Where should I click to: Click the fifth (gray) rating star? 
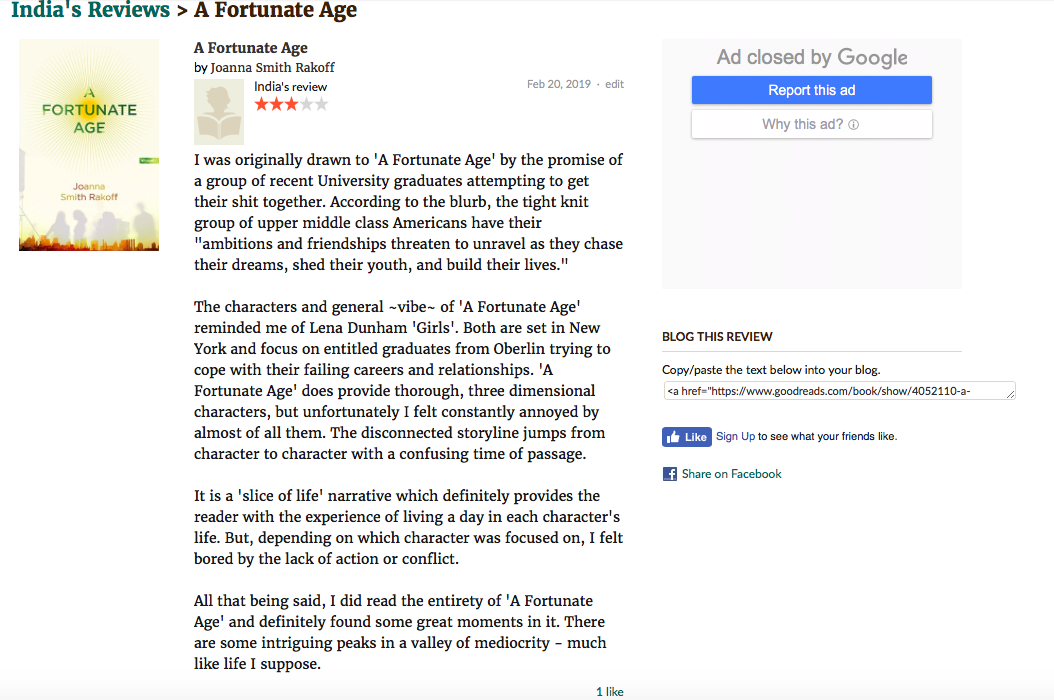321,104
